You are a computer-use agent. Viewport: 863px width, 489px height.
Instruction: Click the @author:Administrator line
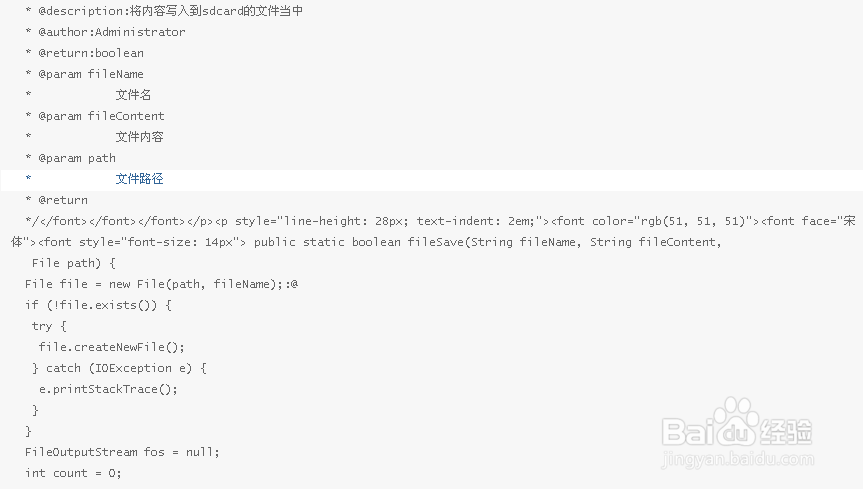click(105, 32)
